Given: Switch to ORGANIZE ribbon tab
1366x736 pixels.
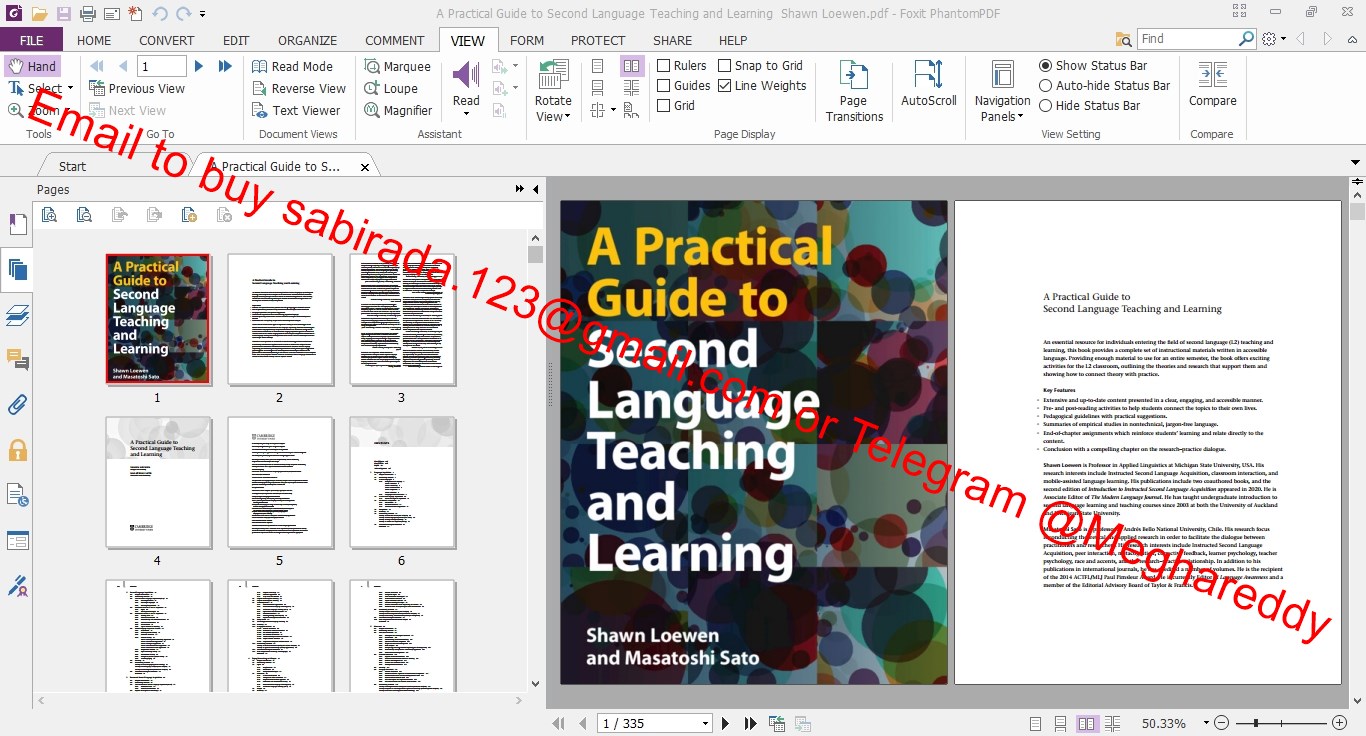Looking at the screenshot, I should (307, 40).
